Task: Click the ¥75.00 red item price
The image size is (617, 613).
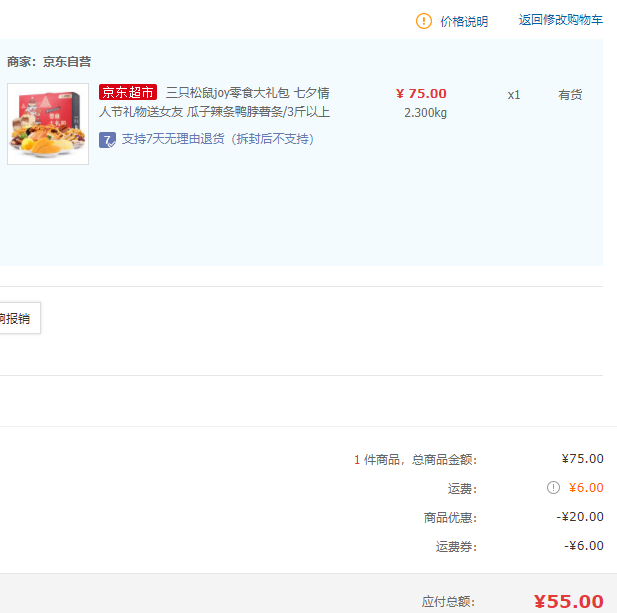Action: tap(421, 94)
